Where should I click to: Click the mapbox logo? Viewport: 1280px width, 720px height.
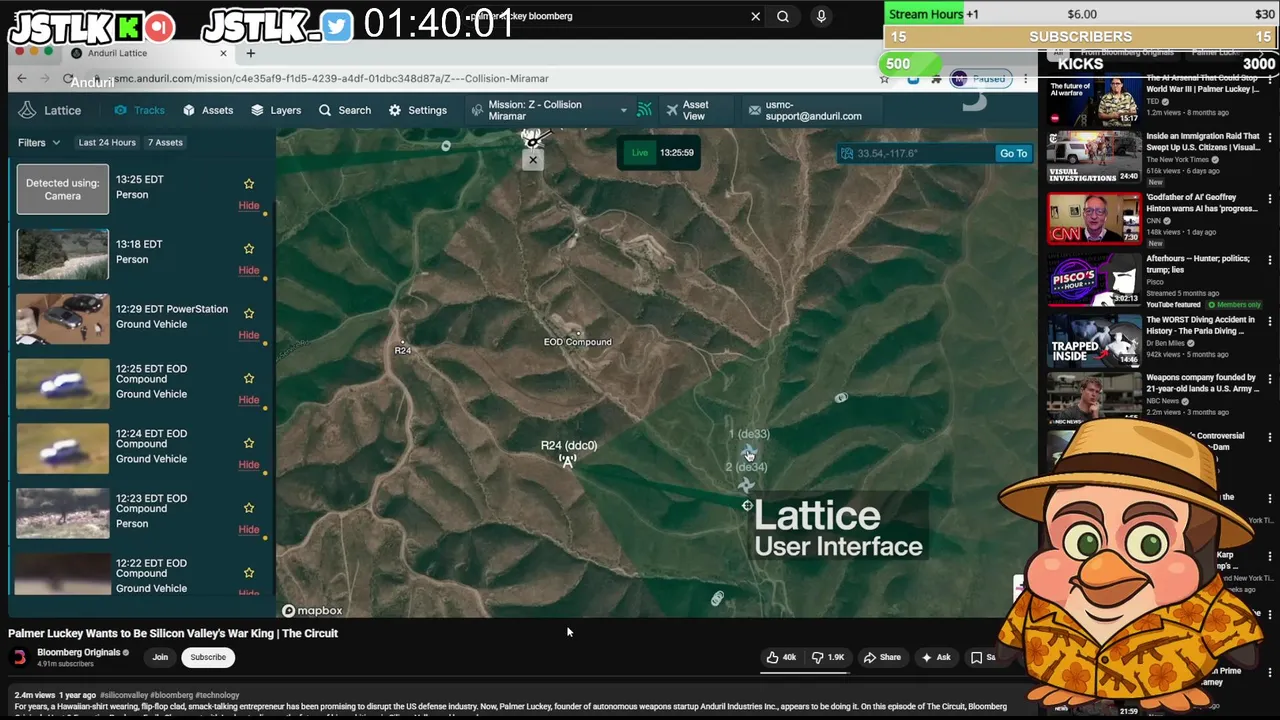tap(312, 610)
